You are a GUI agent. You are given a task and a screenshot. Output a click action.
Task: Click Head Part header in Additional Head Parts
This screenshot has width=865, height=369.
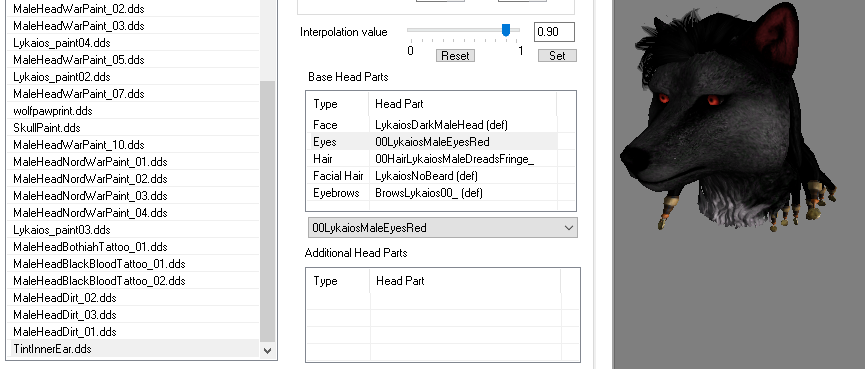point(465,281)
